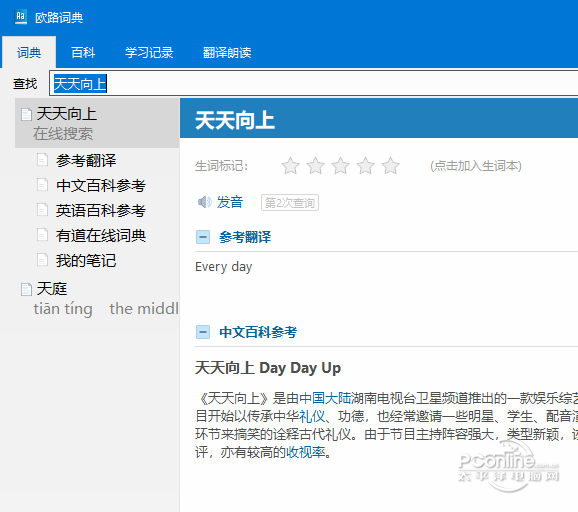Open 我的笔记 in the sidebar
578x512 pixels.
click(x=86, y=261)
